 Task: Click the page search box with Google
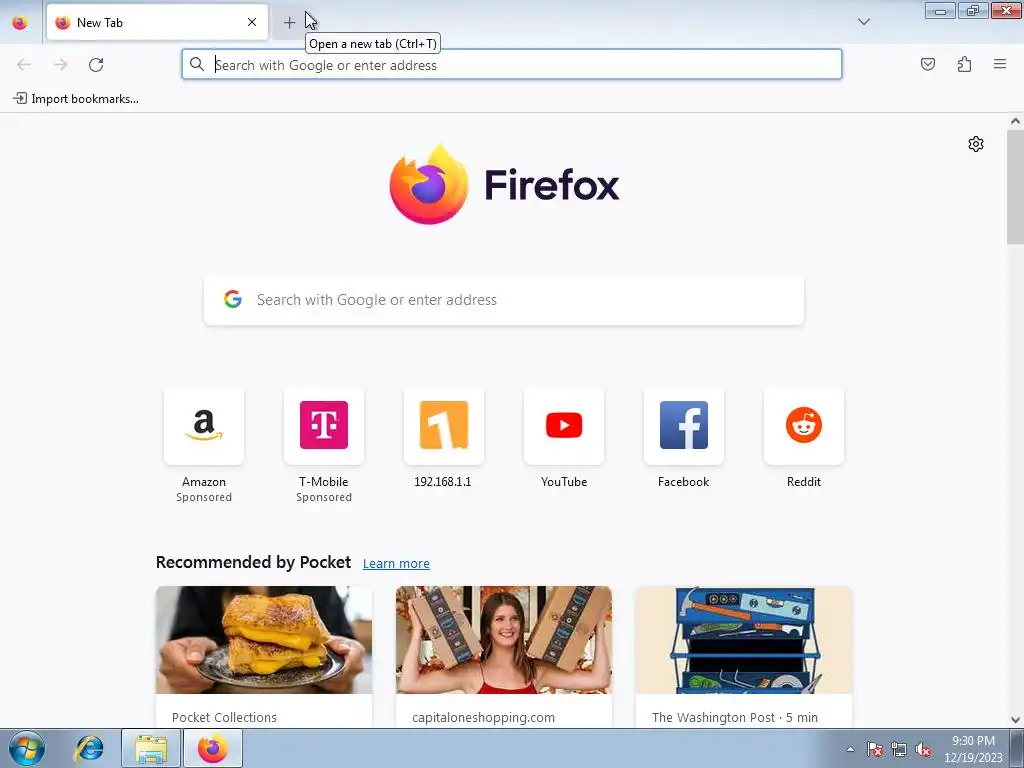coord(504,300)
